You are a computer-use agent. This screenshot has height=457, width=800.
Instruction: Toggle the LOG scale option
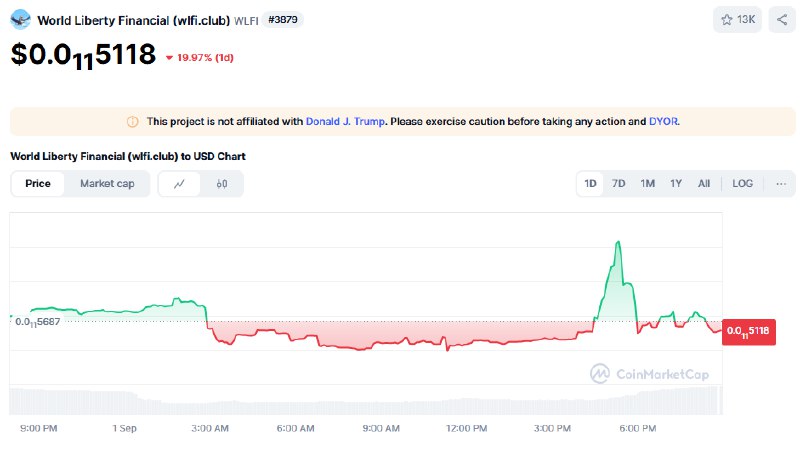[x=742, y=184]
